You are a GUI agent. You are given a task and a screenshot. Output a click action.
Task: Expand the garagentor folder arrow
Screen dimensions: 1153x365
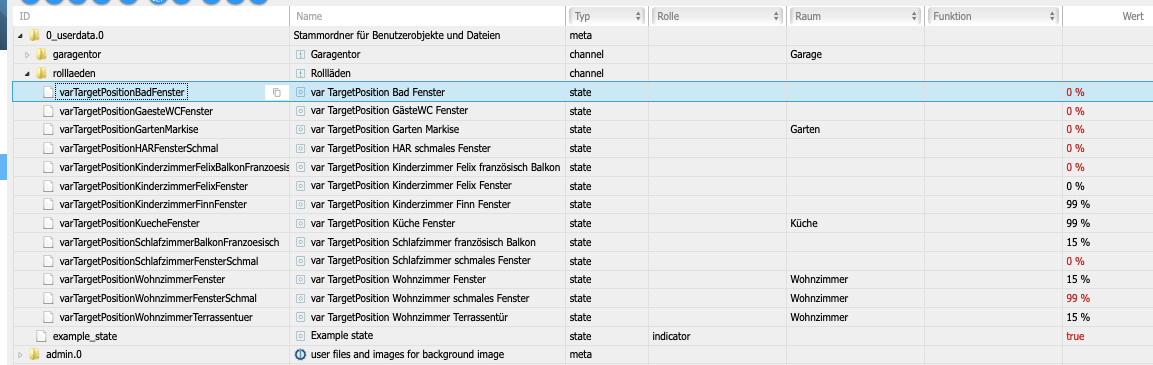click(x=27, y=54)
